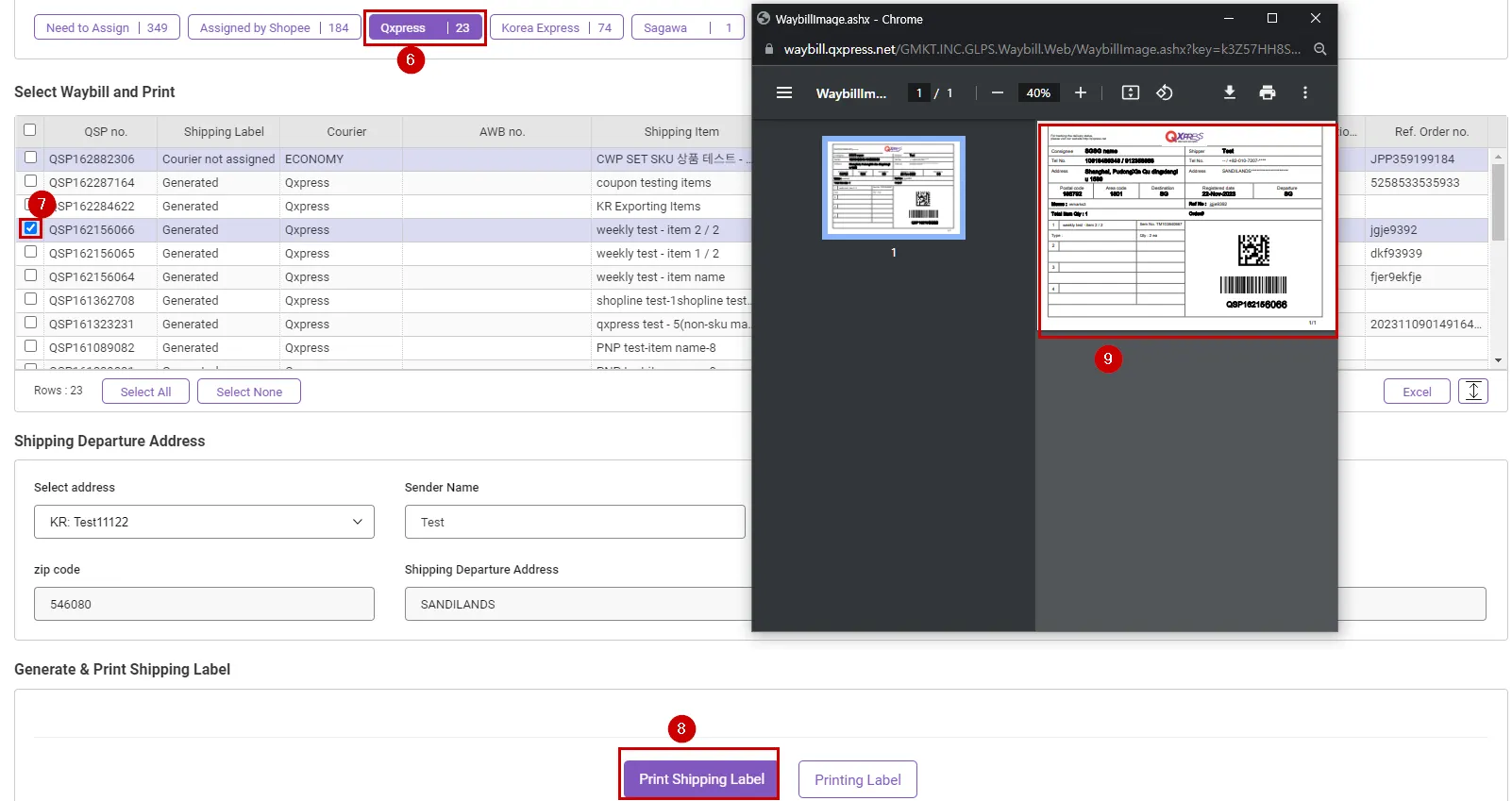
Task: Click the 'Courier not assigned' cell
Action: (219, 159)
